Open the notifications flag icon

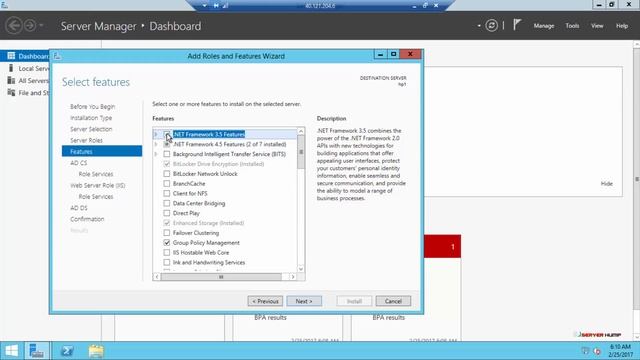click(x=517, y=25)
